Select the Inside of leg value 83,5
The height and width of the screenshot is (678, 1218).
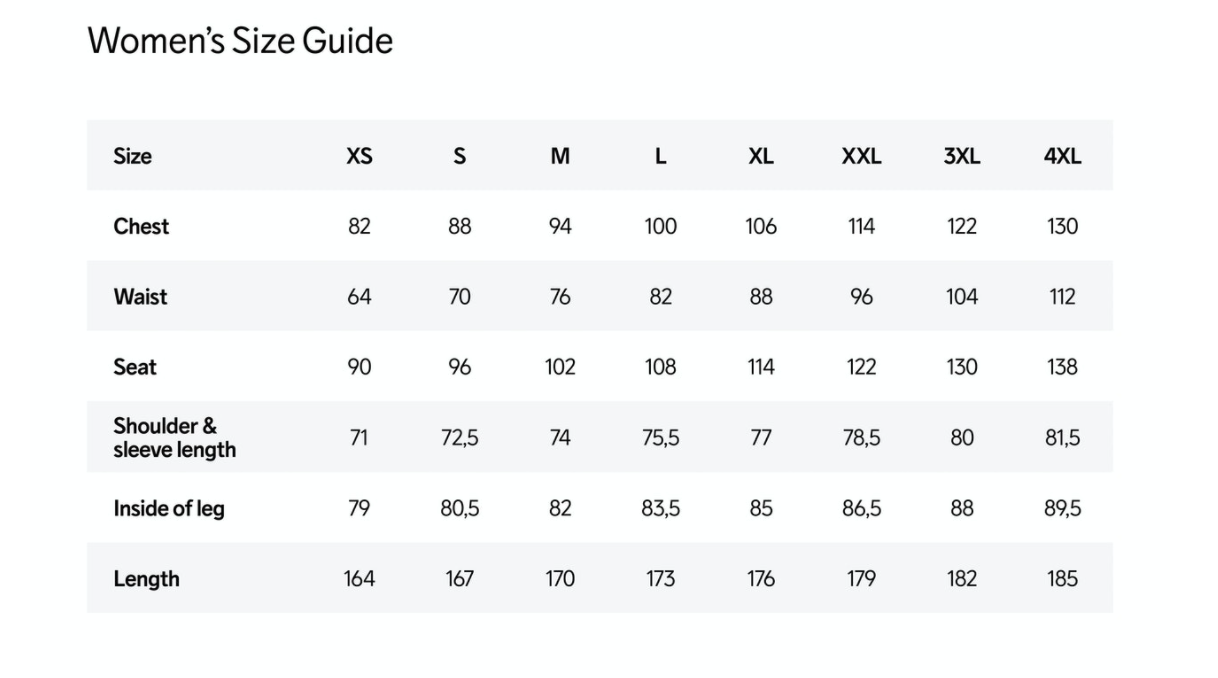[x=661, y=508]
